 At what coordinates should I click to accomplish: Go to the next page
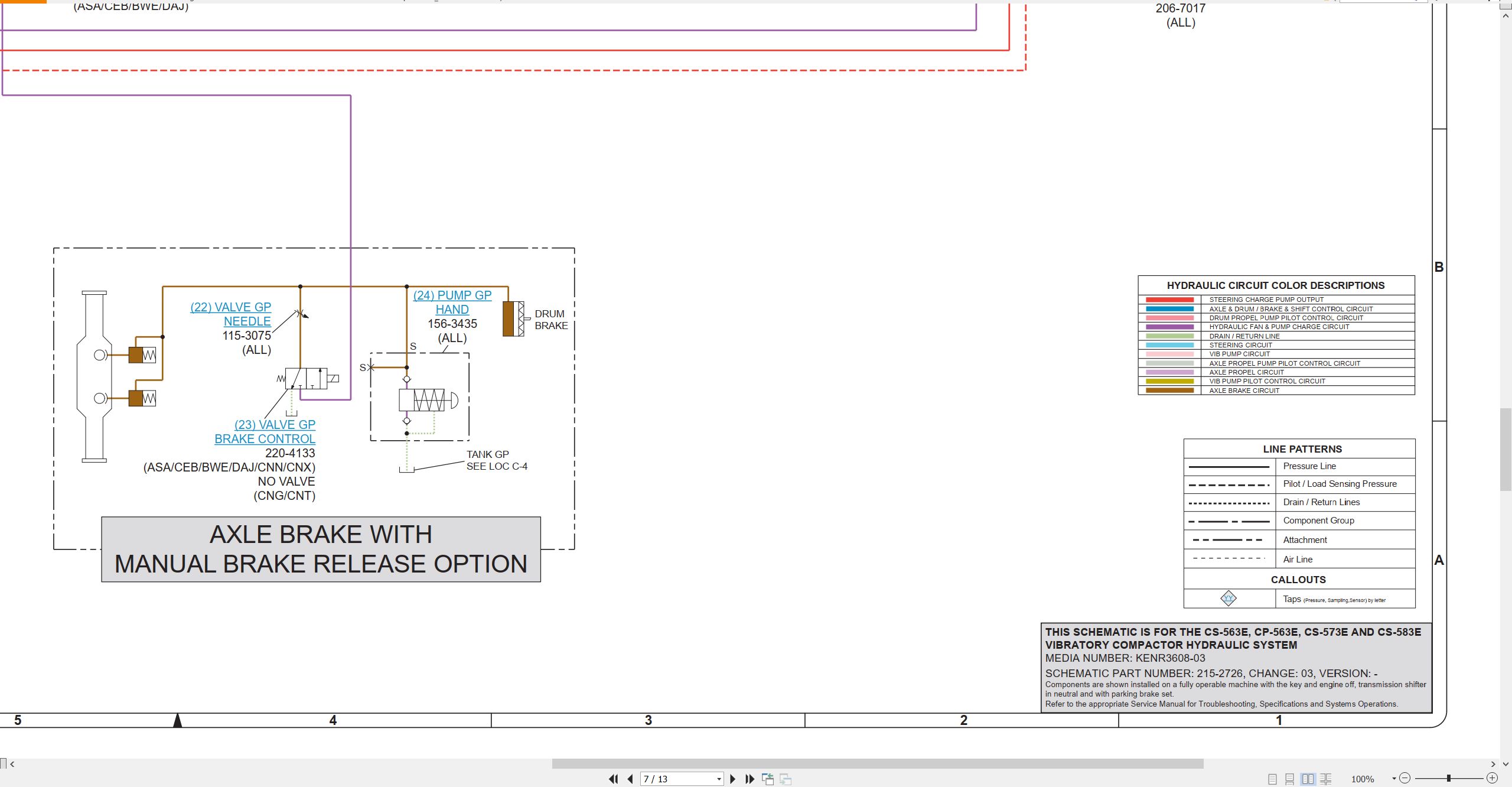pos(733,779)
